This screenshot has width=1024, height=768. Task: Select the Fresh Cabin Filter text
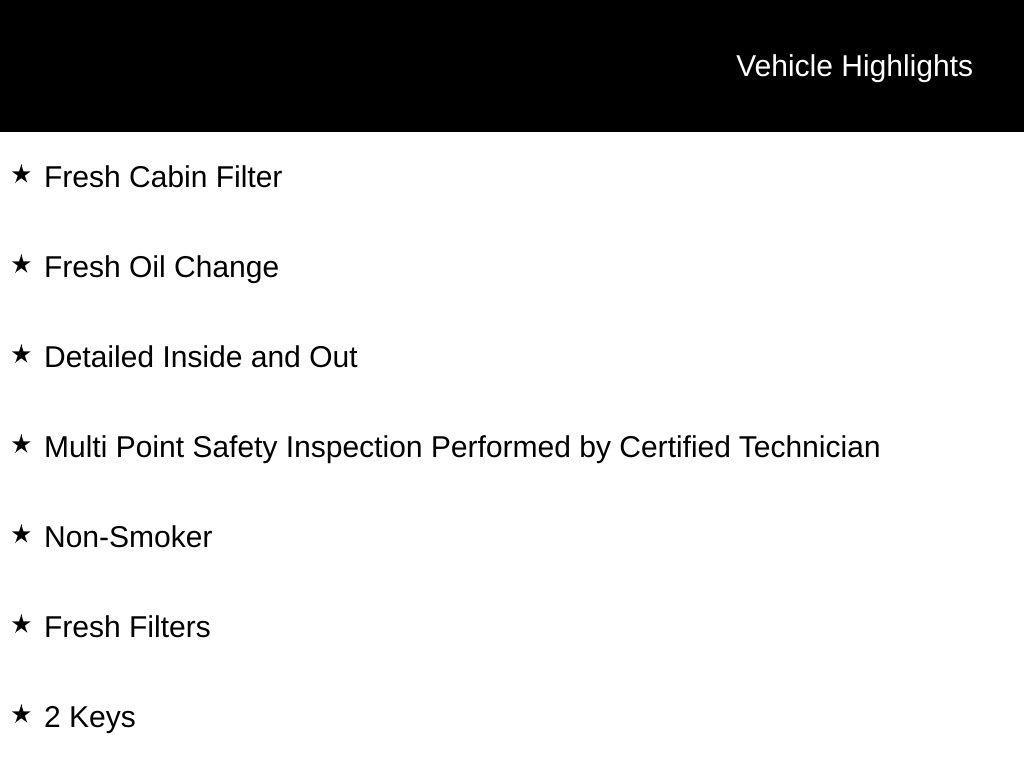click(163, 177)
